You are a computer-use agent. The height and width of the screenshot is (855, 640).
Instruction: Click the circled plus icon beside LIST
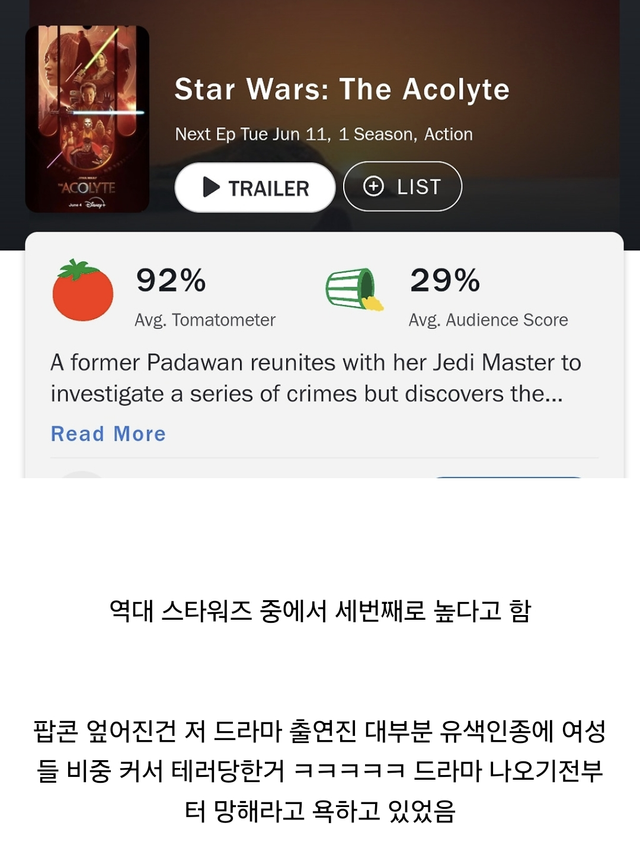click(373, 186)
